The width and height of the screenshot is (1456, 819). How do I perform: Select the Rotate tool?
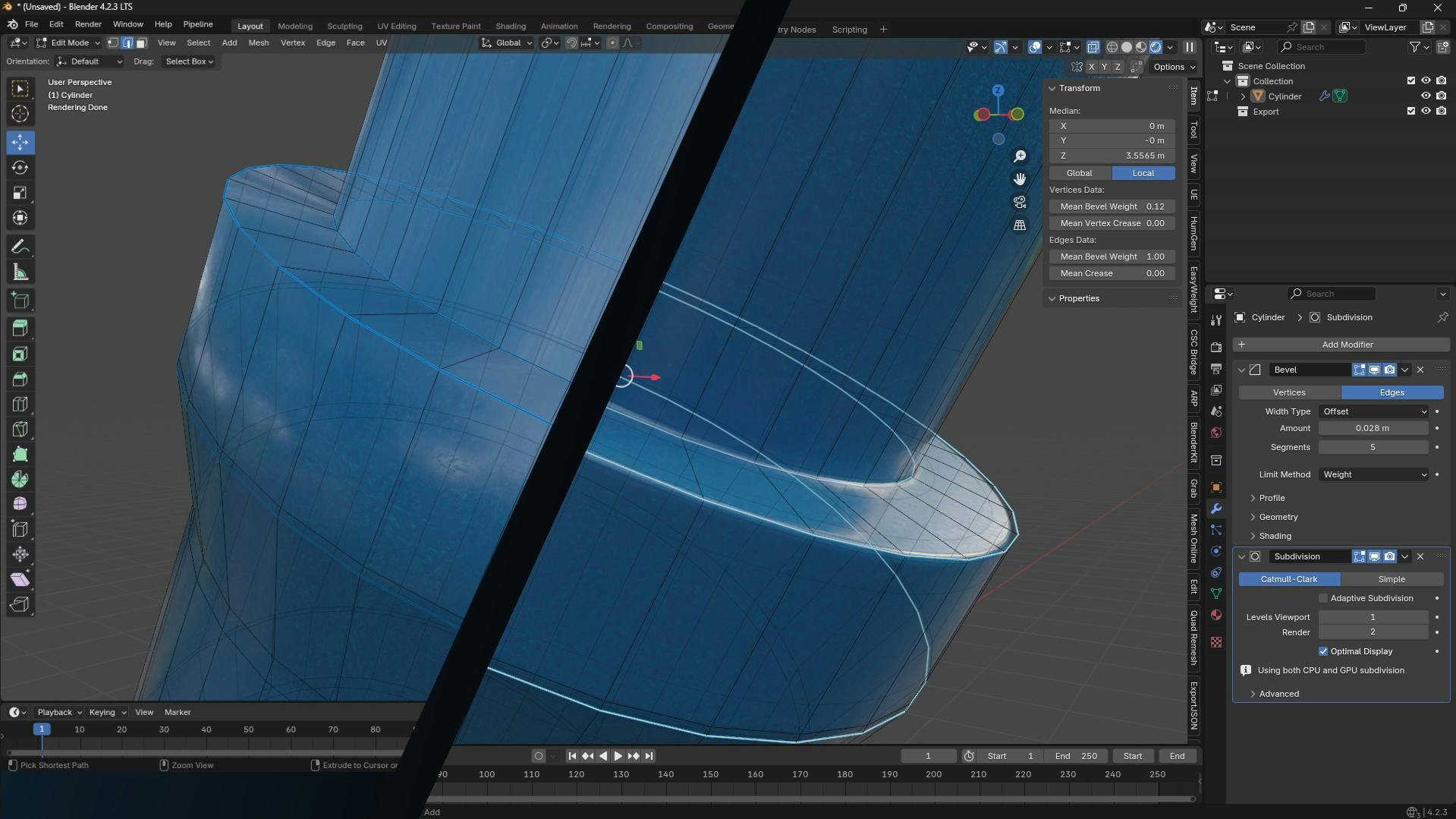click(20, 168)
